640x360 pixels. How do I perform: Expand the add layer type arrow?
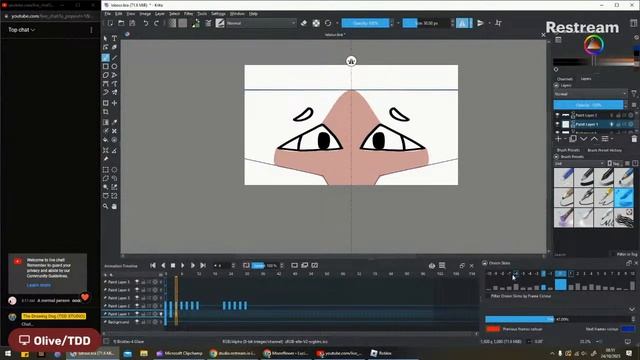(565, 139)
